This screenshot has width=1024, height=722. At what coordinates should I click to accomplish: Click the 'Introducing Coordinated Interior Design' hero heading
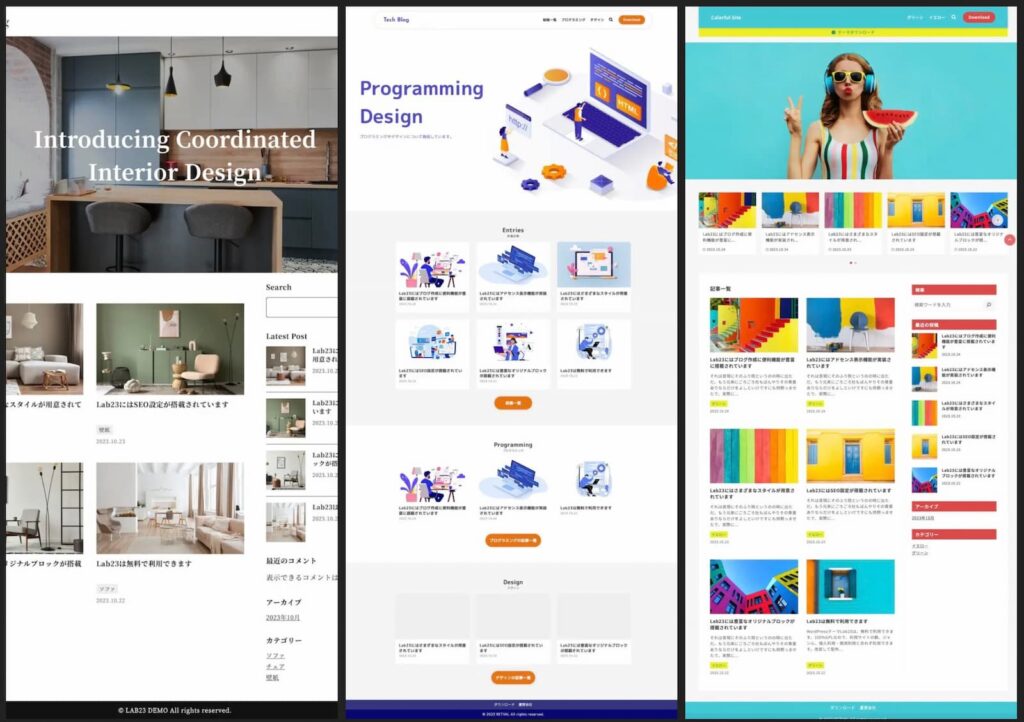(175, 155)
